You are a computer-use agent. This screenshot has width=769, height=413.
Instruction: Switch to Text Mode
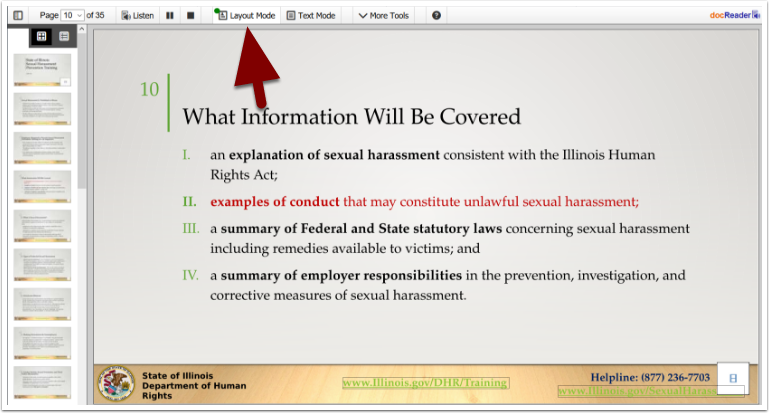(311, 16)
